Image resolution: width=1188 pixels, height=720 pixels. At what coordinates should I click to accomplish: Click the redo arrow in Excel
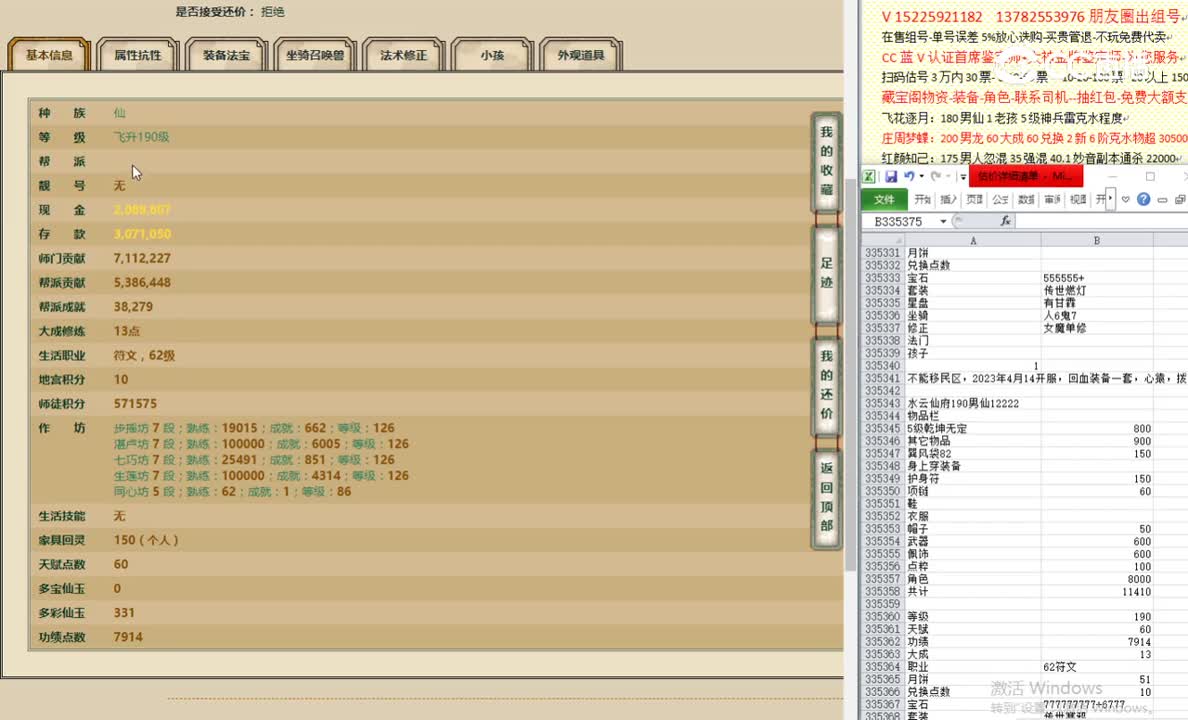pyautogui.click(x=934, y=177)
